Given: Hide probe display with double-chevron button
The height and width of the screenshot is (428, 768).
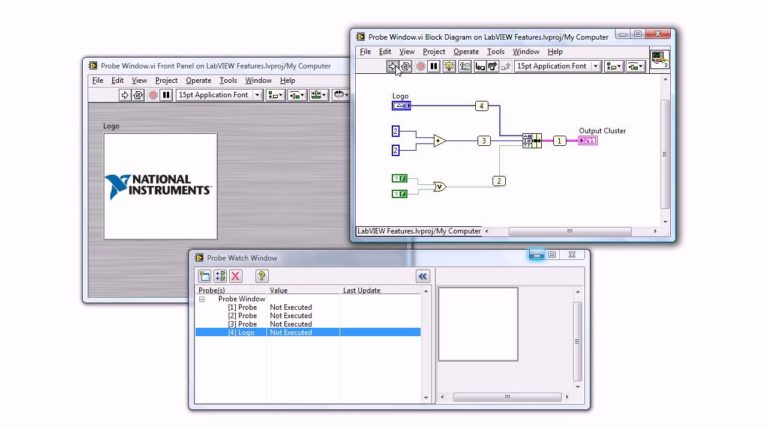Looking at the screenshot, I should click(422, 276).
